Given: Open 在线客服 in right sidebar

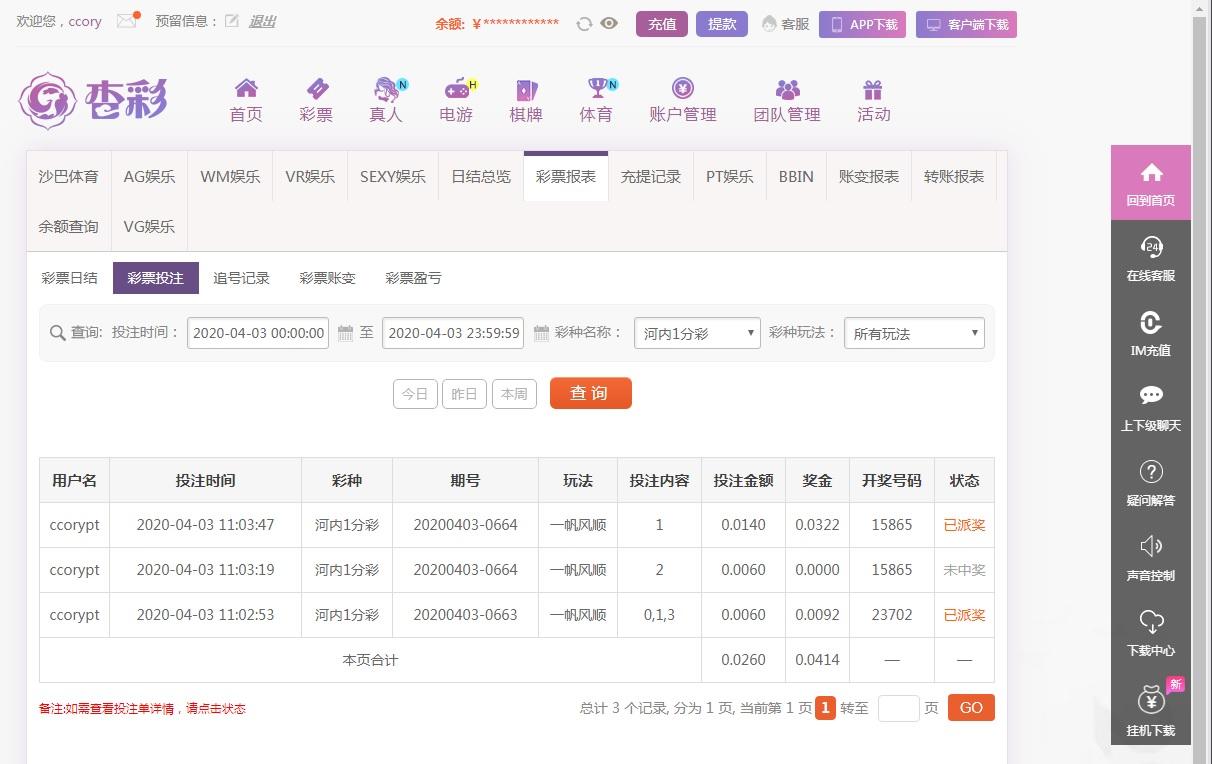Looking at the screenshot, I should [1150, 258].
